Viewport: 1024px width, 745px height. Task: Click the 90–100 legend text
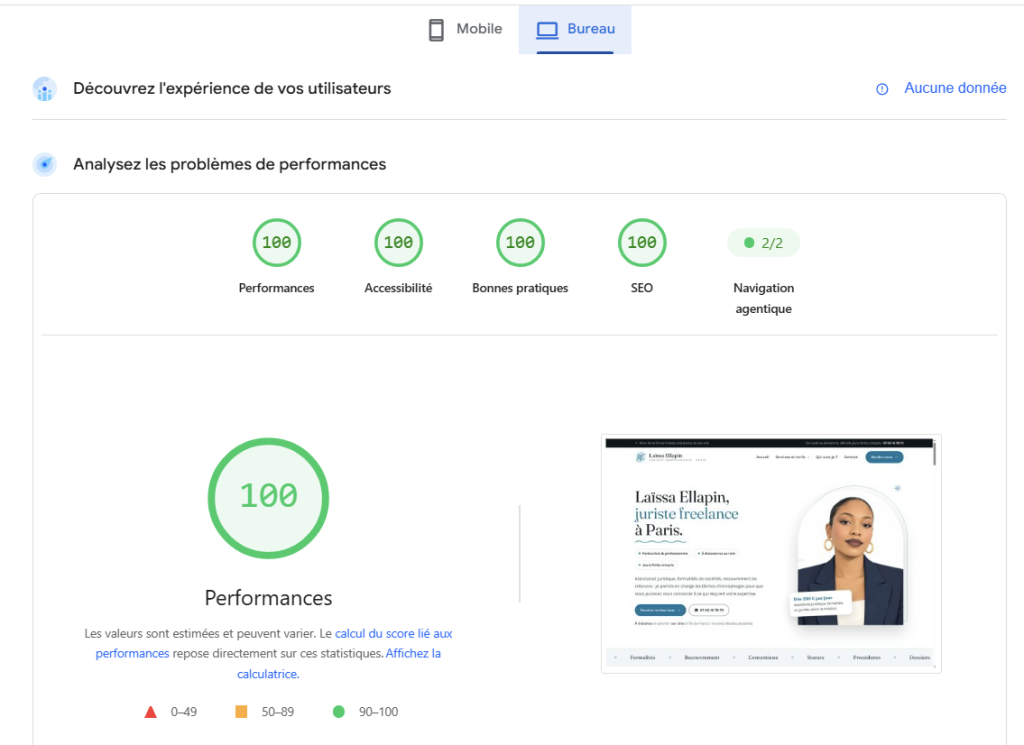pos(378,712)
